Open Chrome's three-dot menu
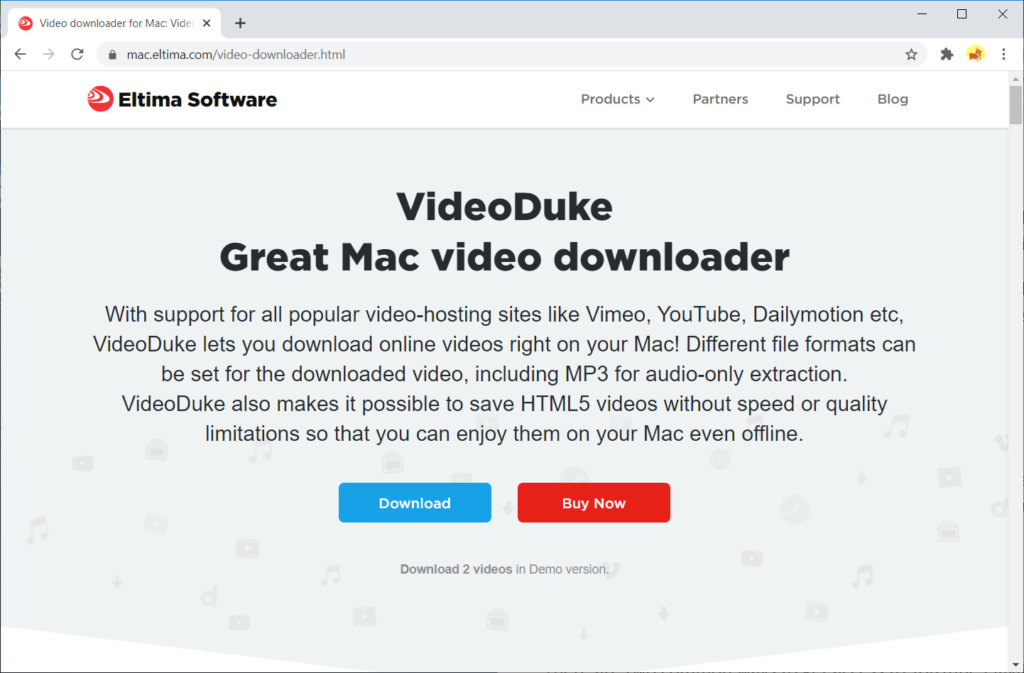The width and height of the screenshot is (1024, 673). [1004, 54]
